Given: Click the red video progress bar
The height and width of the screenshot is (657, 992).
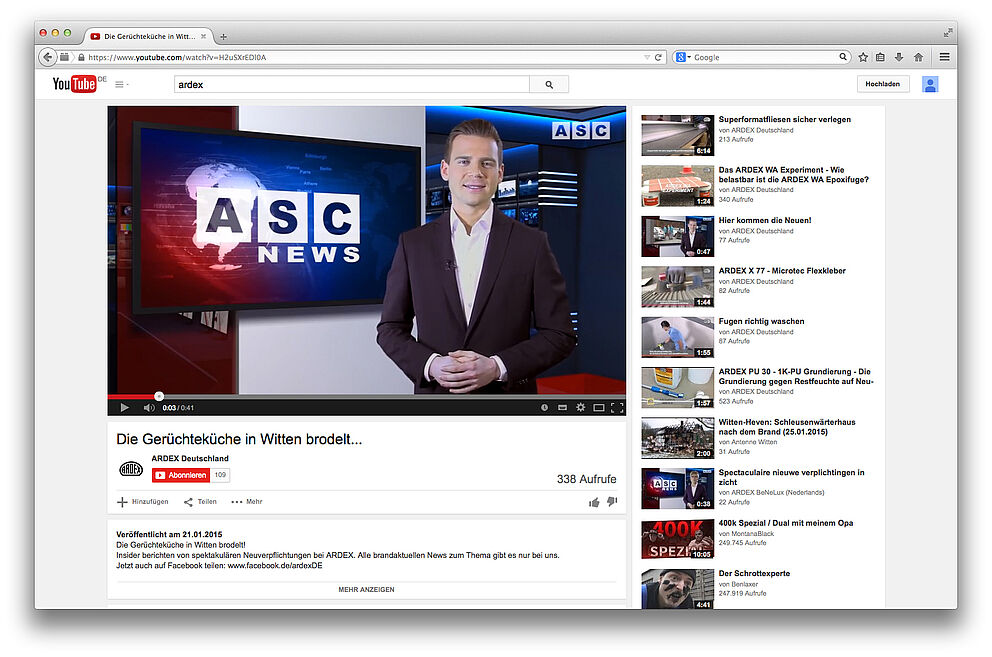Looking at the screenshot, I should point(132,396).
